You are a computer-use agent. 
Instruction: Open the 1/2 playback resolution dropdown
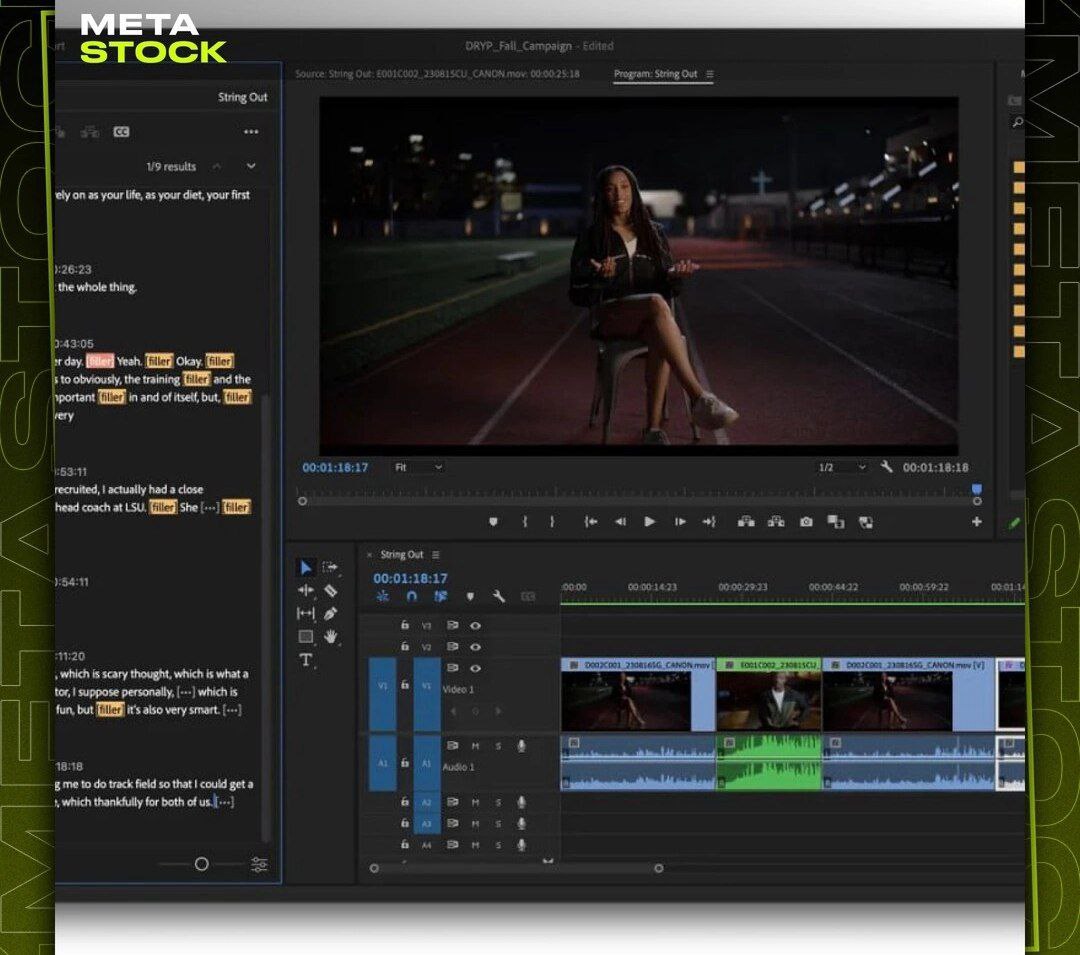[x=841, y=467]
